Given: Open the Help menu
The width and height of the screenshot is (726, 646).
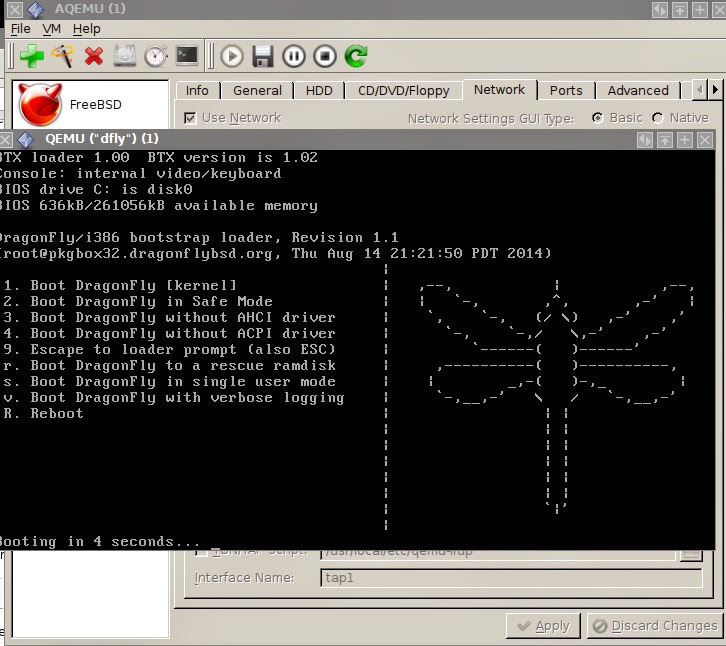Looking at the screenshot, I should click(87, 29).
